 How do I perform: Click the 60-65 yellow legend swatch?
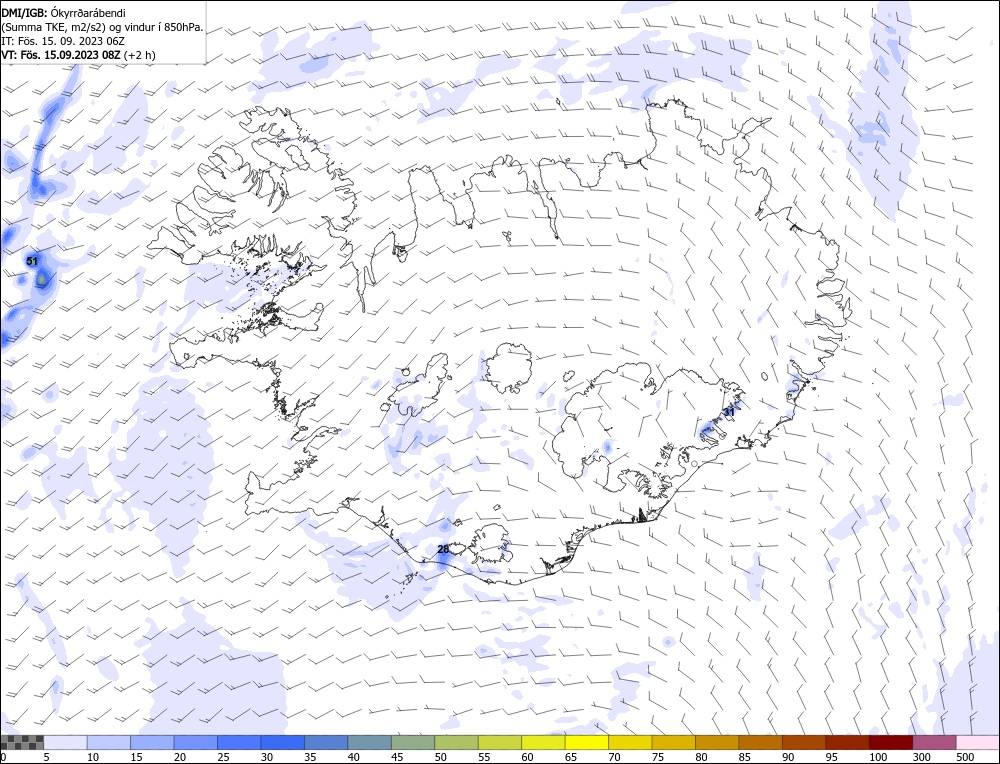[x=543, y=742]
